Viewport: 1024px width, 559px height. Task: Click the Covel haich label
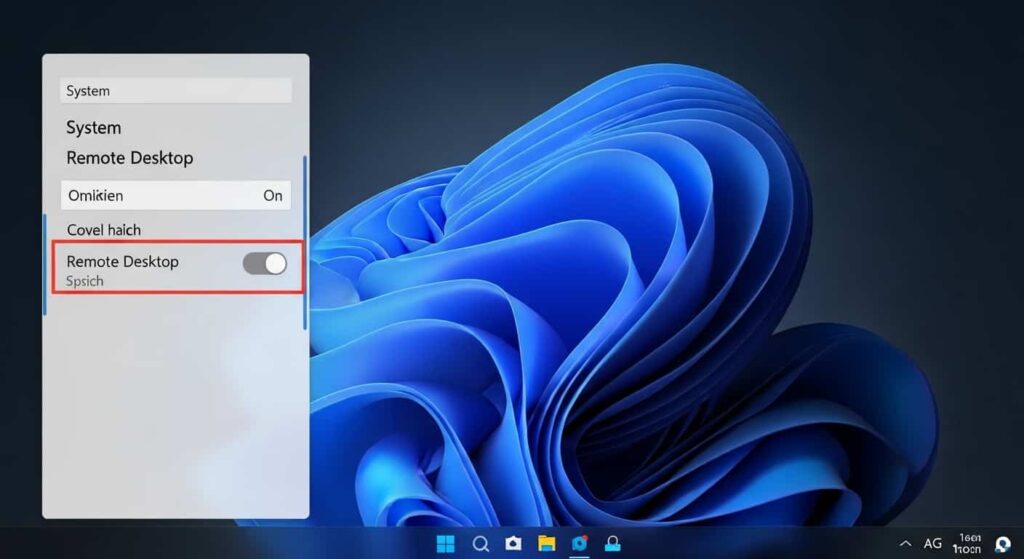tap(104, 230)
